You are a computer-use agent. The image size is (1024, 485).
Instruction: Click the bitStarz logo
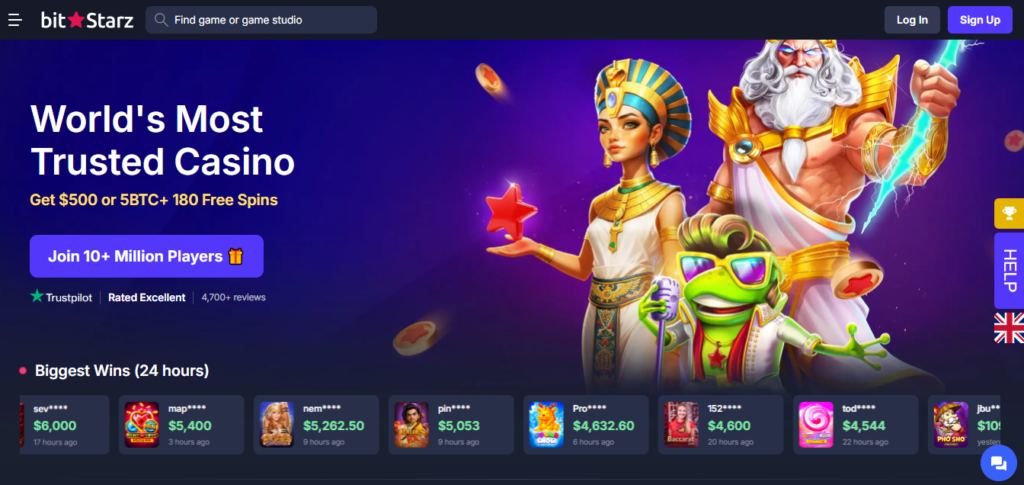87,20
